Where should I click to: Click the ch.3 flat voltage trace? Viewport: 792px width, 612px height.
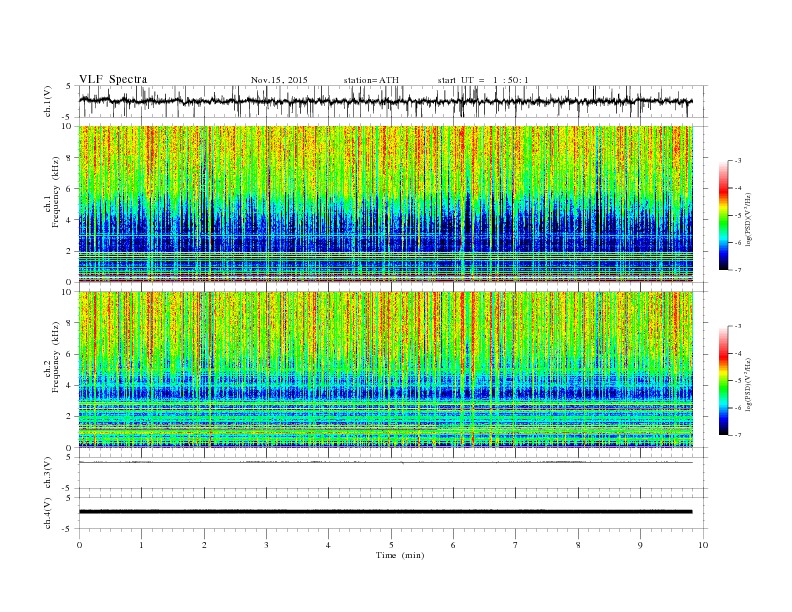click(x=385, y=462)
